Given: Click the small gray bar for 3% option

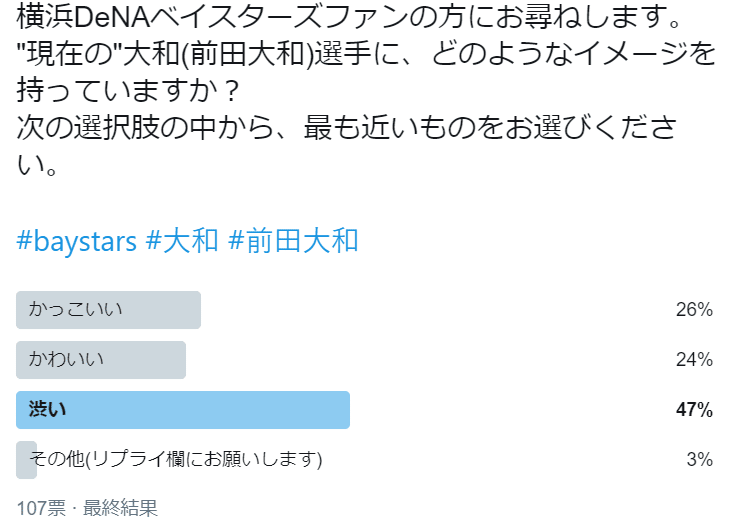Looking at the screenshot, I should point(26,459).
